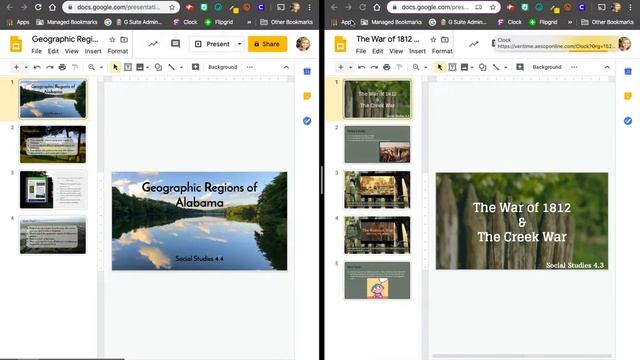
Task: Insert image in Geographic Regions window
Action: (x=140, y=67)
